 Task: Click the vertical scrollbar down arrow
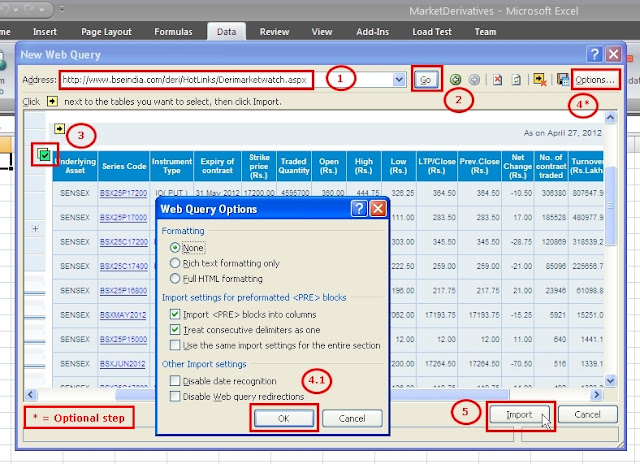(x=610, y=381)
